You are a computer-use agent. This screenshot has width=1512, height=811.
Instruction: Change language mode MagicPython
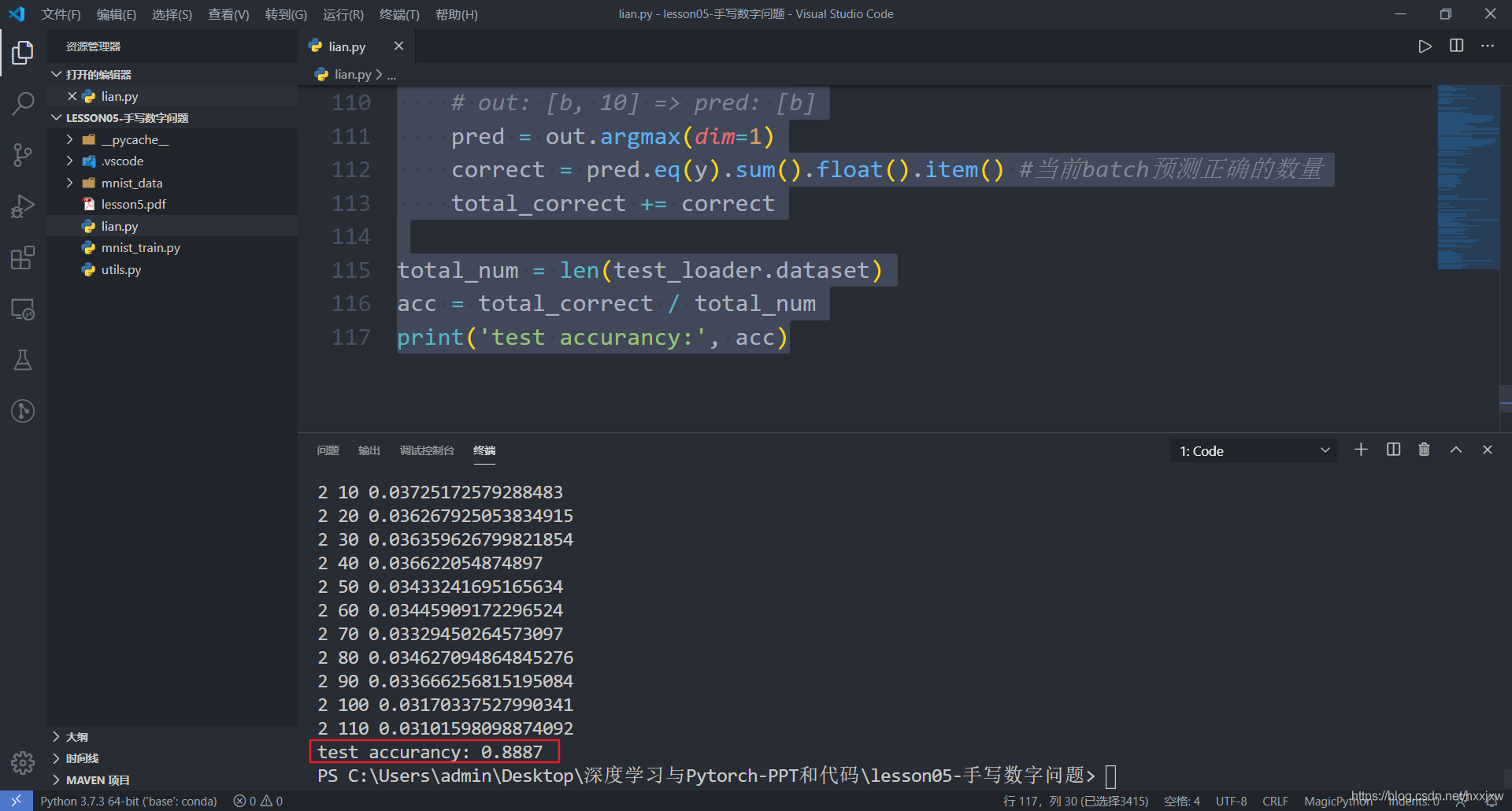[x=1337, y=801]
